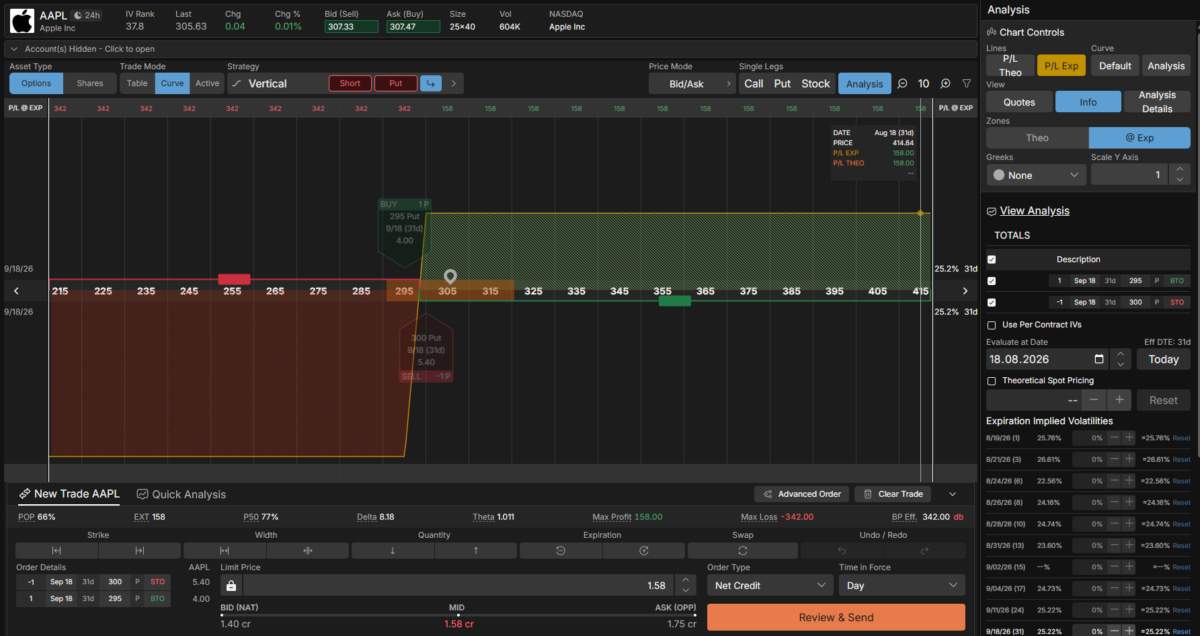
Task: Open the View Analysis link
Action: pyautogui.click(x=1034, y=211)
